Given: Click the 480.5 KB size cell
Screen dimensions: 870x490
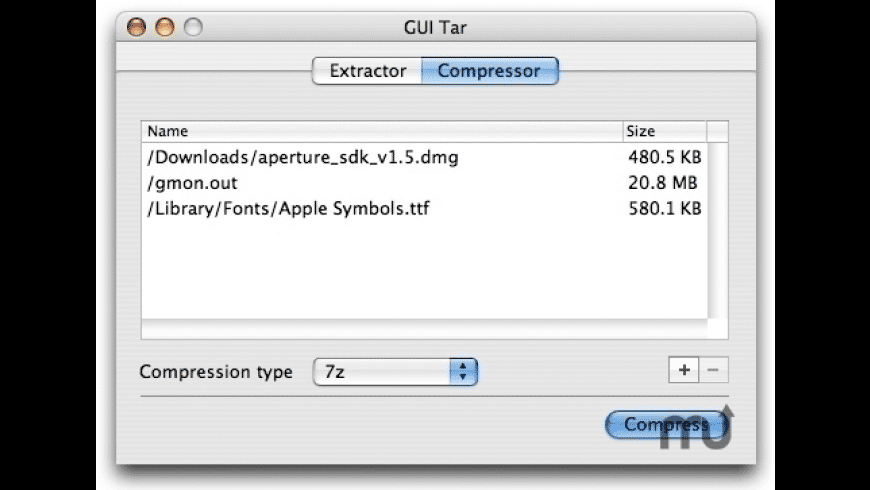Looking at the screenshot, I should pyautogui.click(x=663, y=158).
